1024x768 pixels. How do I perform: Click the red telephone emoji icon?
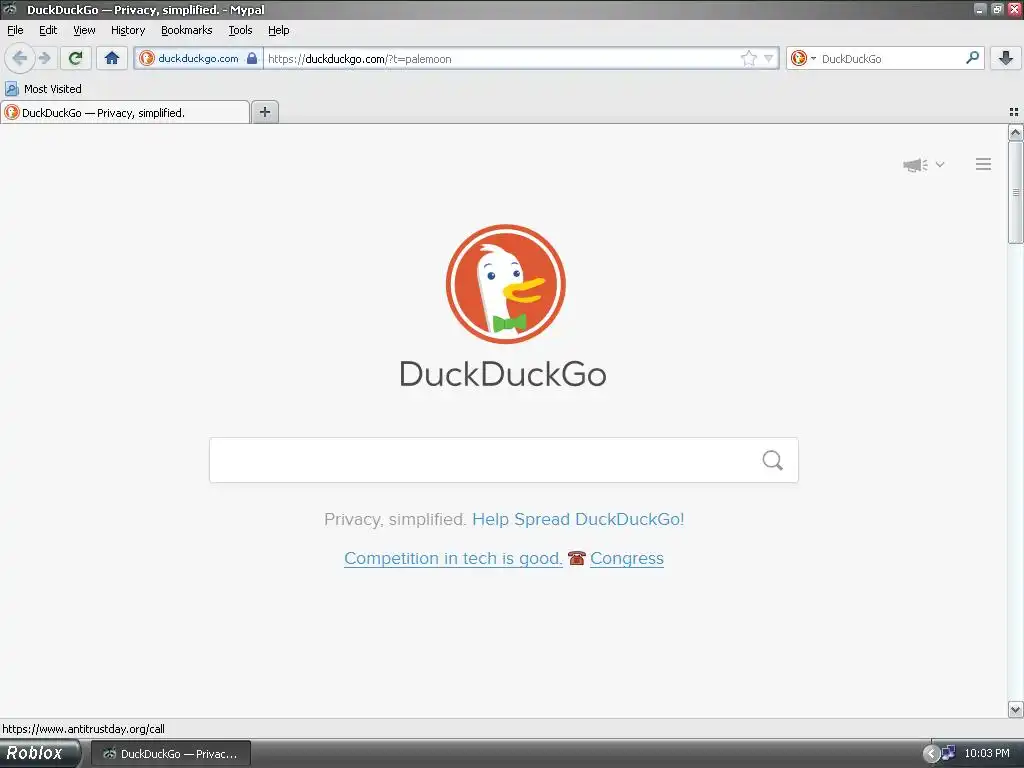577,558
